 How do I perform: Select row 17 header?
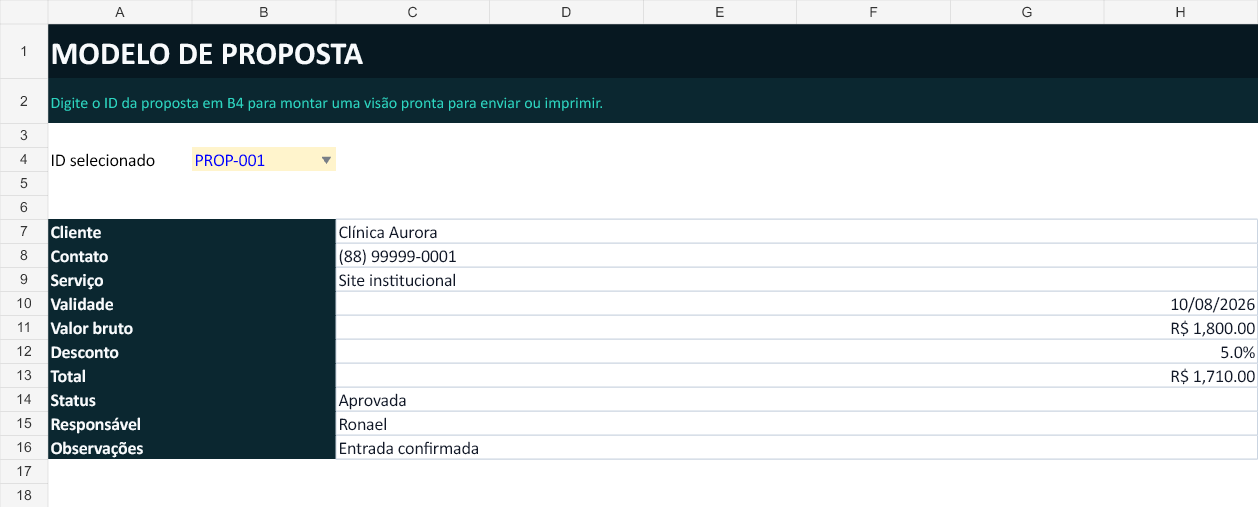click(24, 471)
